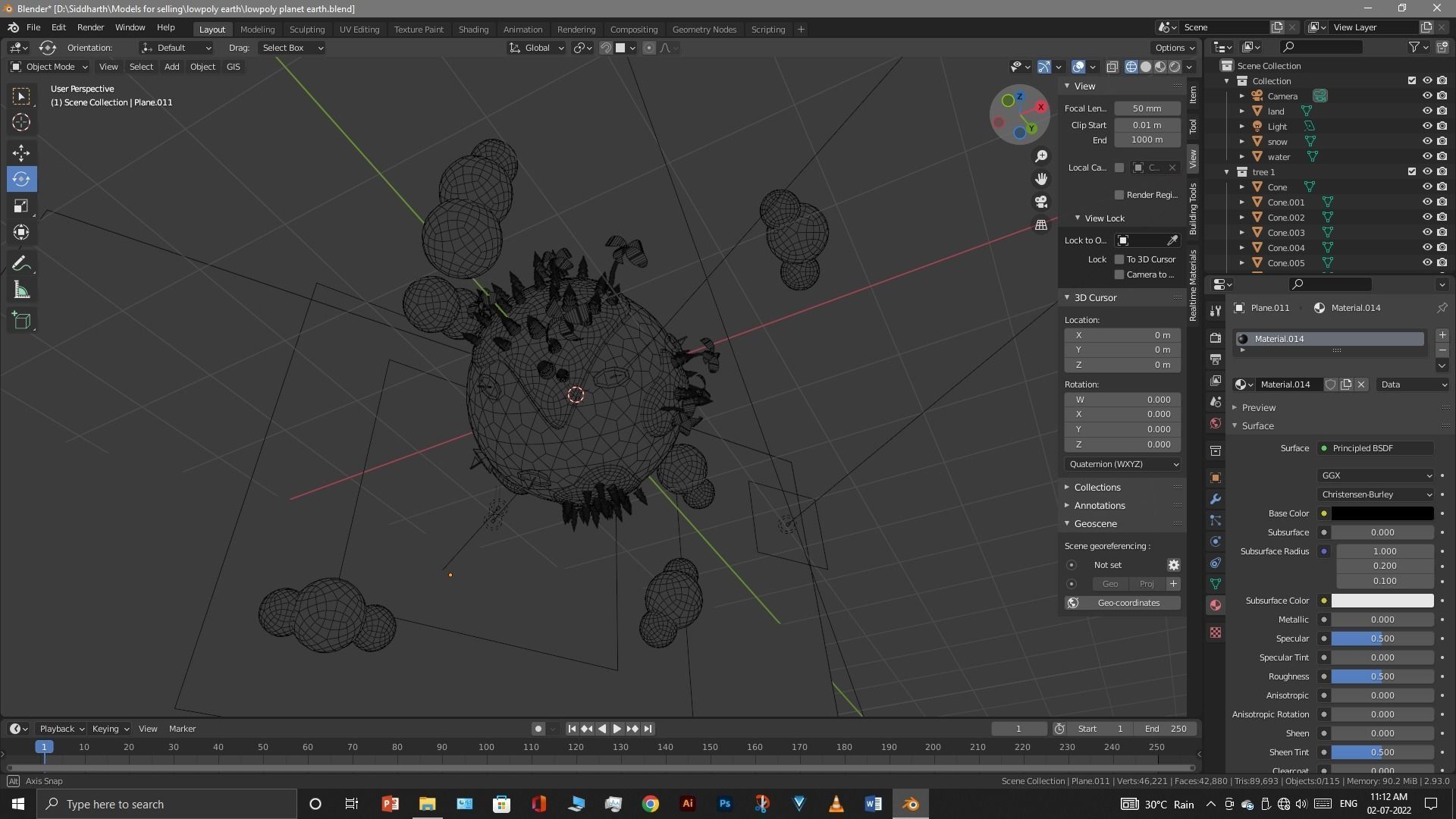The height and width of the screenshot is (819, 1456).
Task: Uncheck the tree 1 collection checkbox
Action: click(1412, 172)
